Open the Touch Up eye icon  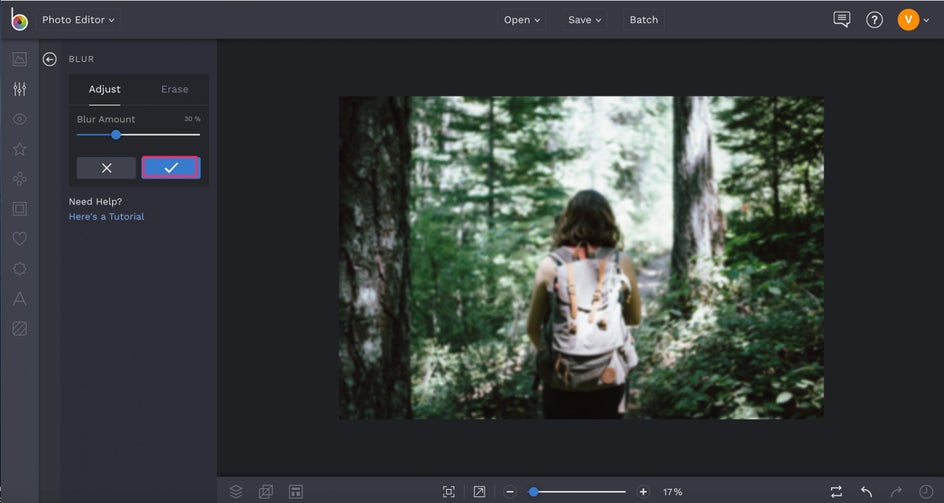[19, 119]
